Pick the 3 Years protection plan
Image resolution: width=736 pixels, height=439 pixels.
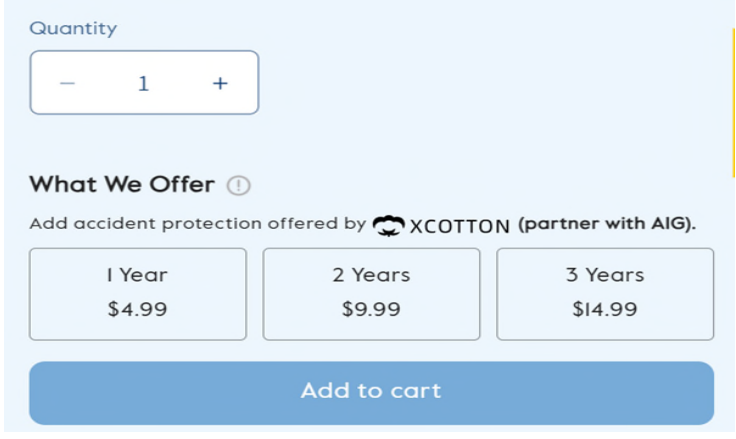click(x=605, y=294)
